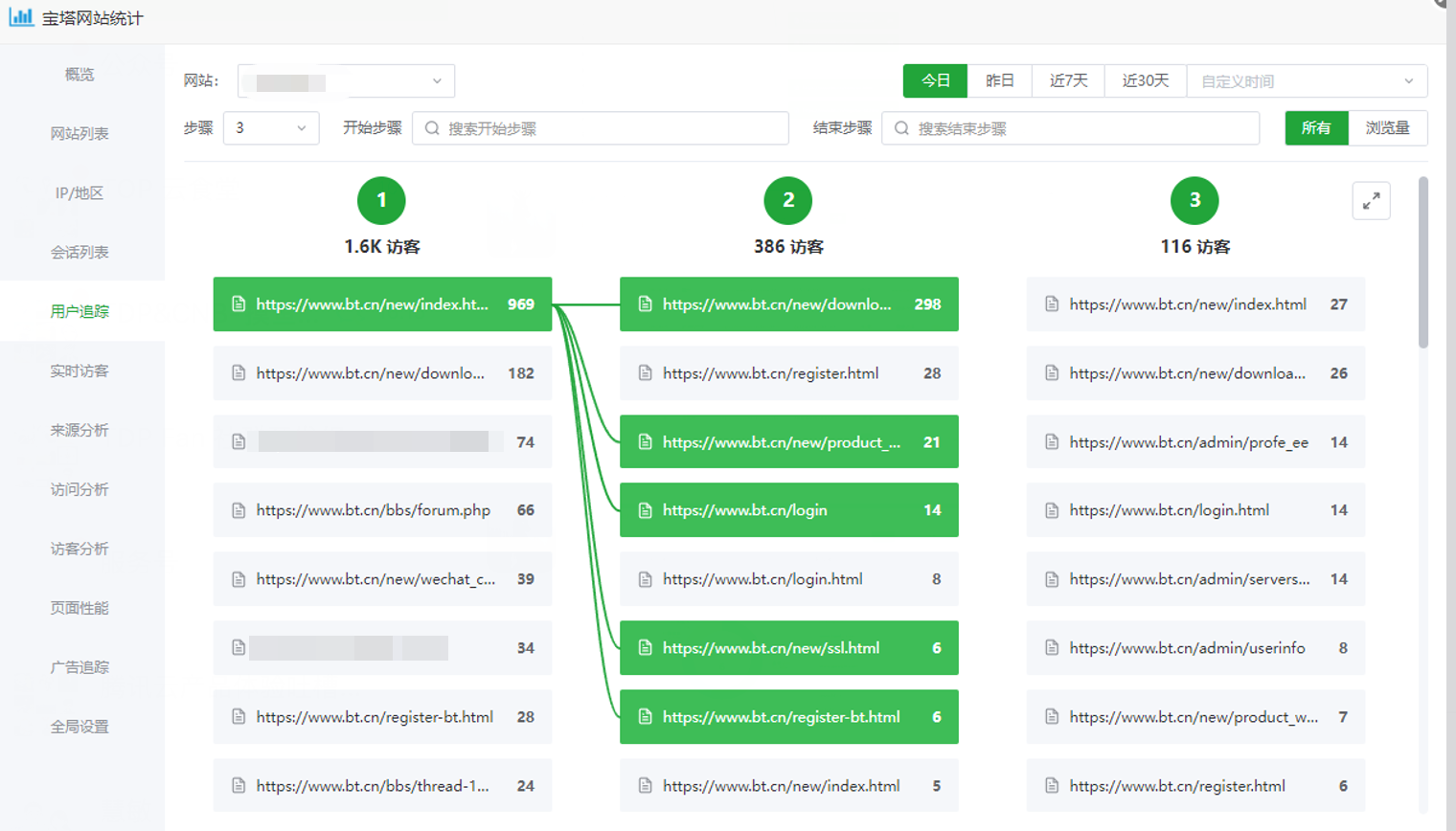Click page icon of bt.cn/login 14 row

(x=645, y=510)
